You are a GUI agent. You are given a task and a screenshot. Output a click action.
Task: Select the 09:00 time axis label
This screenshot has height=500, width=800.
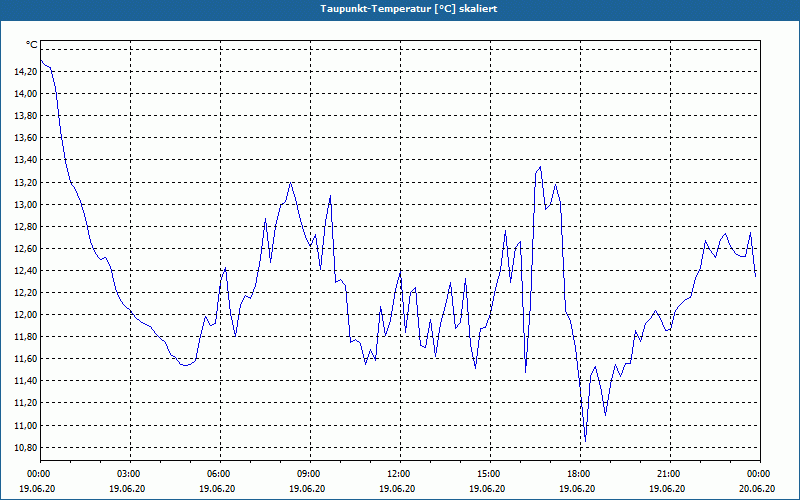310,474
